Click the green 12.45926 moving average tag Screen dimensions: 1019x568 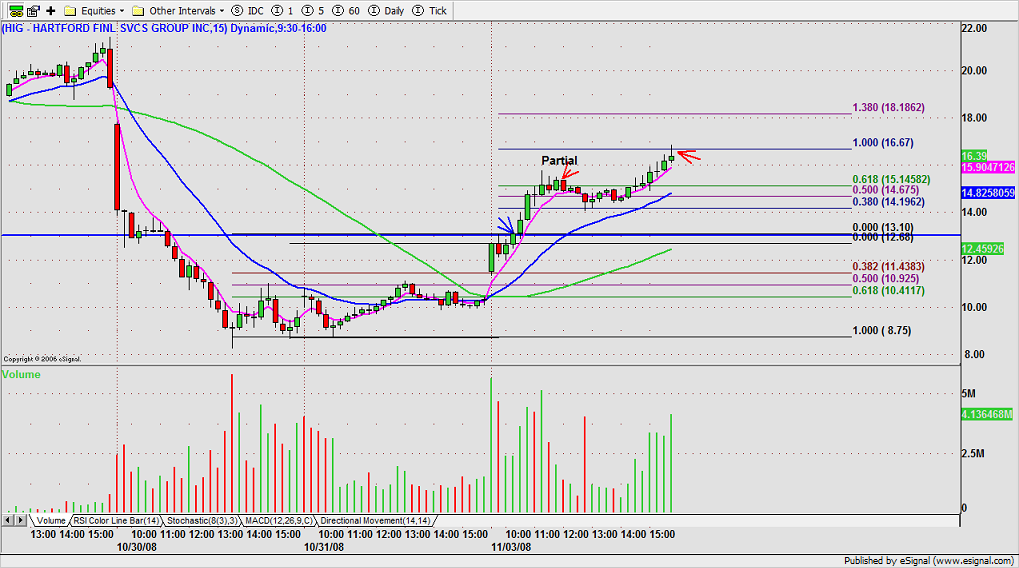point(983,248)
